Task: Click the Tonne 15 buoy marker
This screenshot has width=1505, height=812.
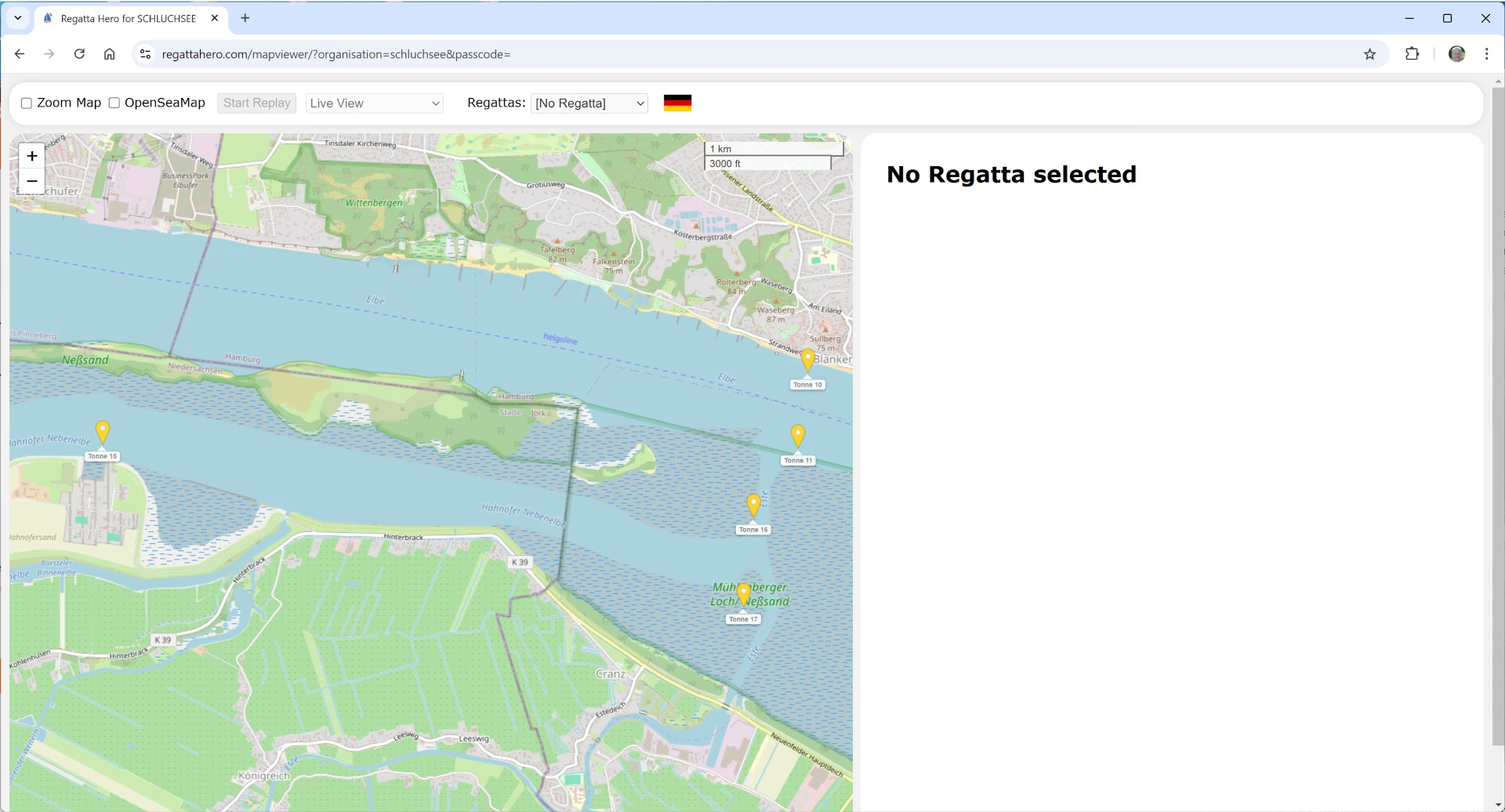Action: pyautogui.click(x=103, y=431)
